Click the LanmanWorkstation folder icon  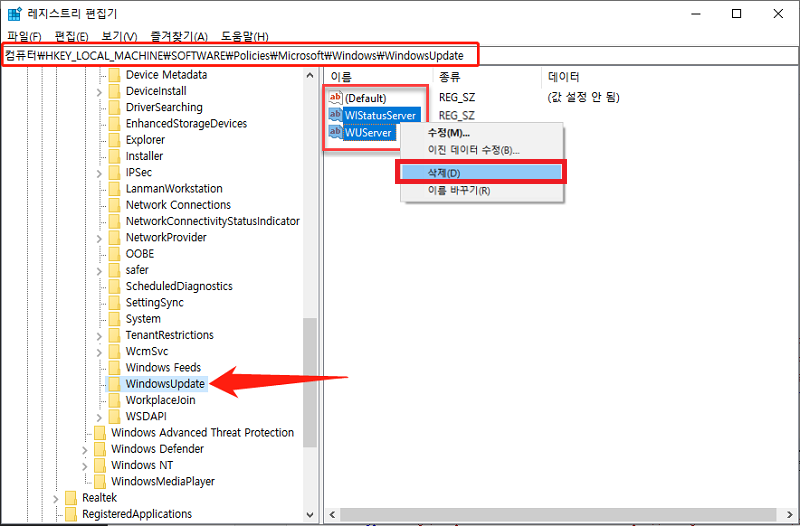click(x=114, y=189)
